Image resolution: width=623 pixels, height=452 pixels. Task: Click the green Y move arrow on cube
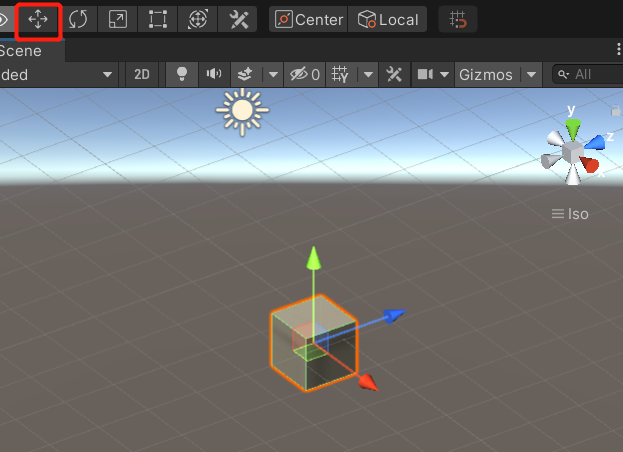(314, 258)
